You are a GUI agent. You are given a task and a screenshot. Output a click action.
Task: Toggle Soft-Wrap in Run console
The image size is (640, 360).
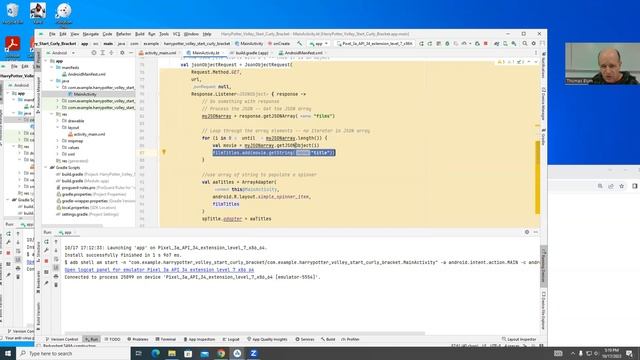coord(56,259)
